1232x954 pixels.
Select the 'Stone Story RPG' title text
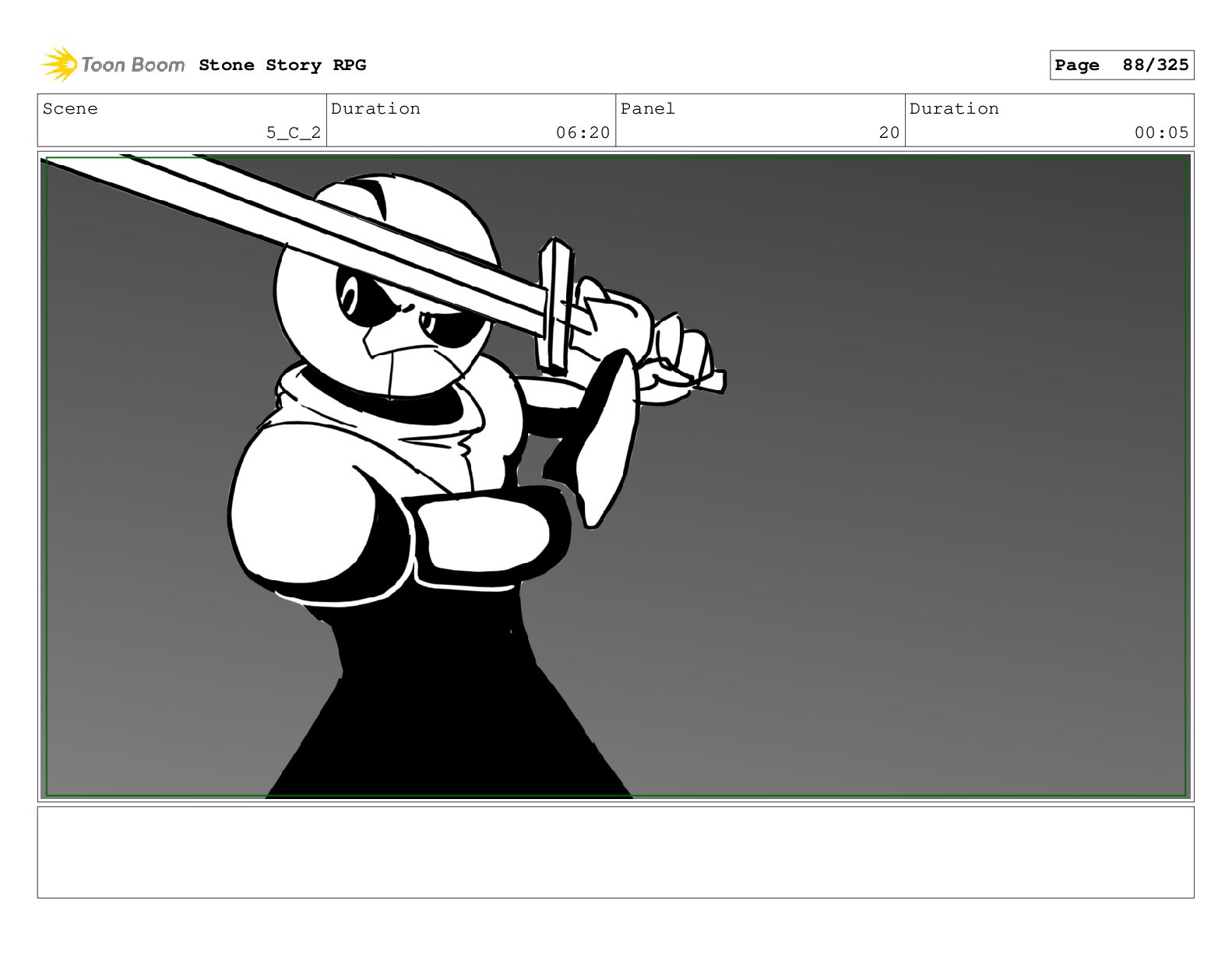[x=282, y=65]
